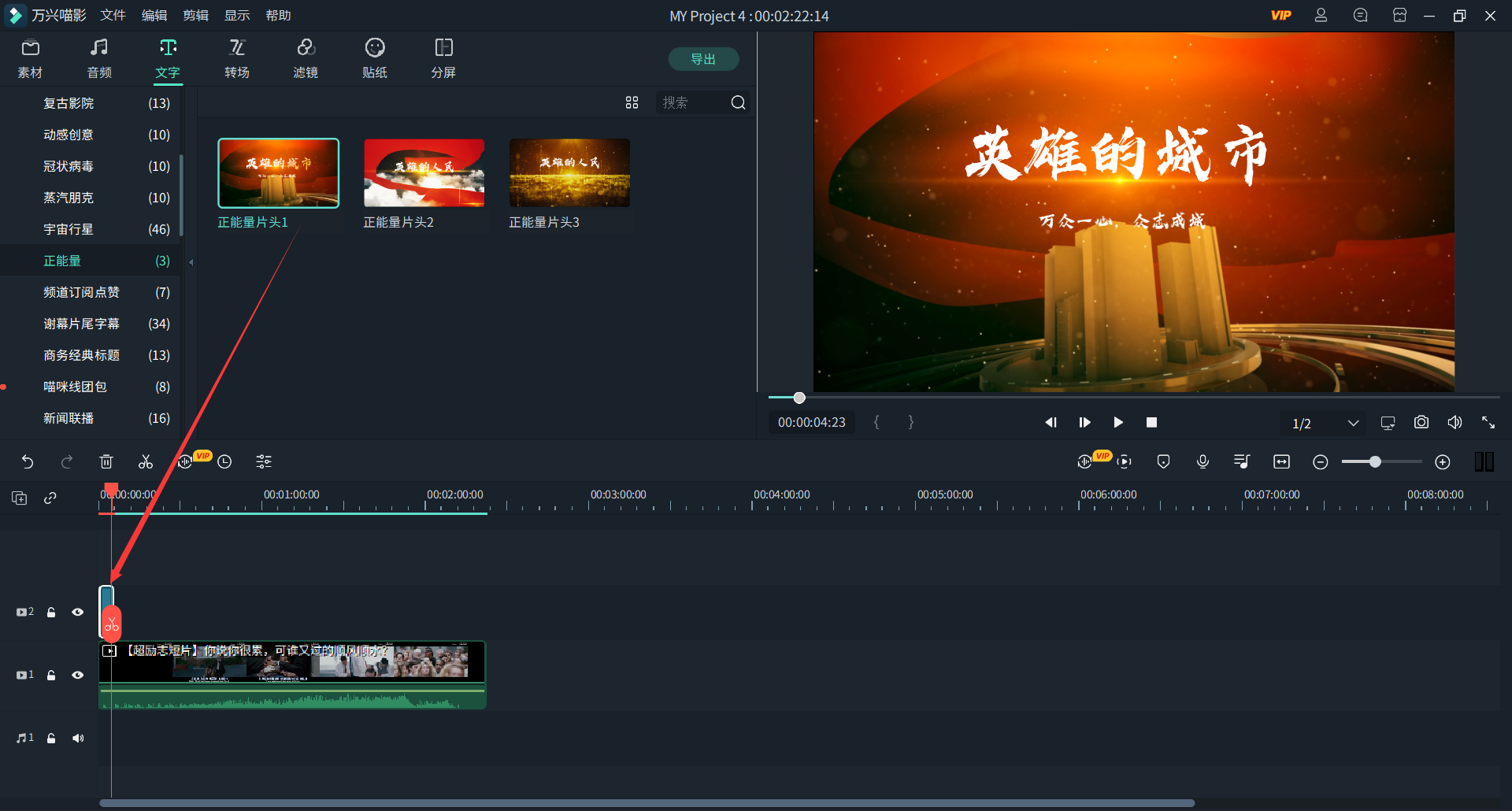Lock video track 1
Viewport: 1512px width, 811px height.
(50, 675)
